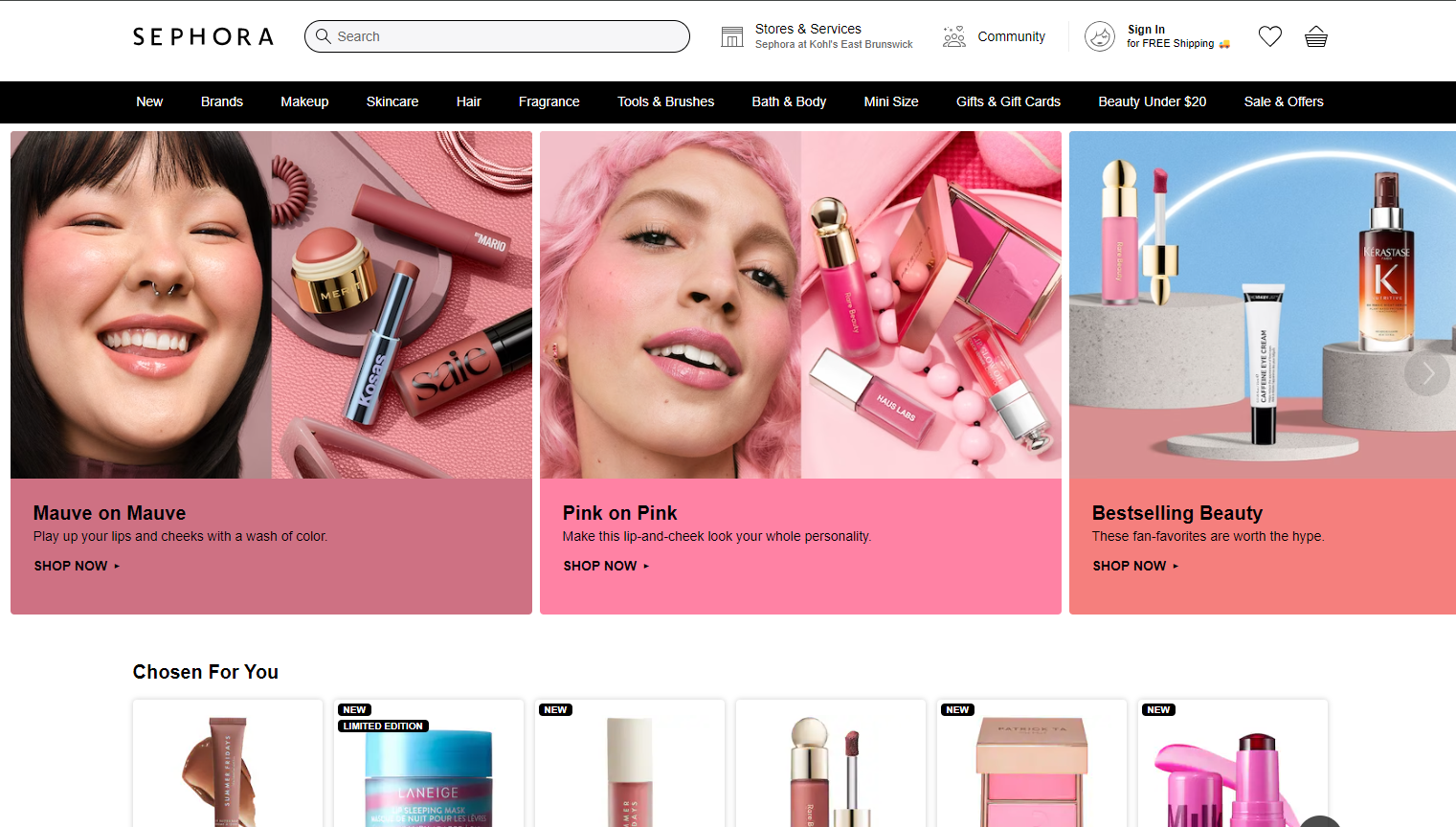Screen dimensions: 1456x827
Task: Open the Laneige Lip Sleeping Mask card
Action: pos(429,764)
